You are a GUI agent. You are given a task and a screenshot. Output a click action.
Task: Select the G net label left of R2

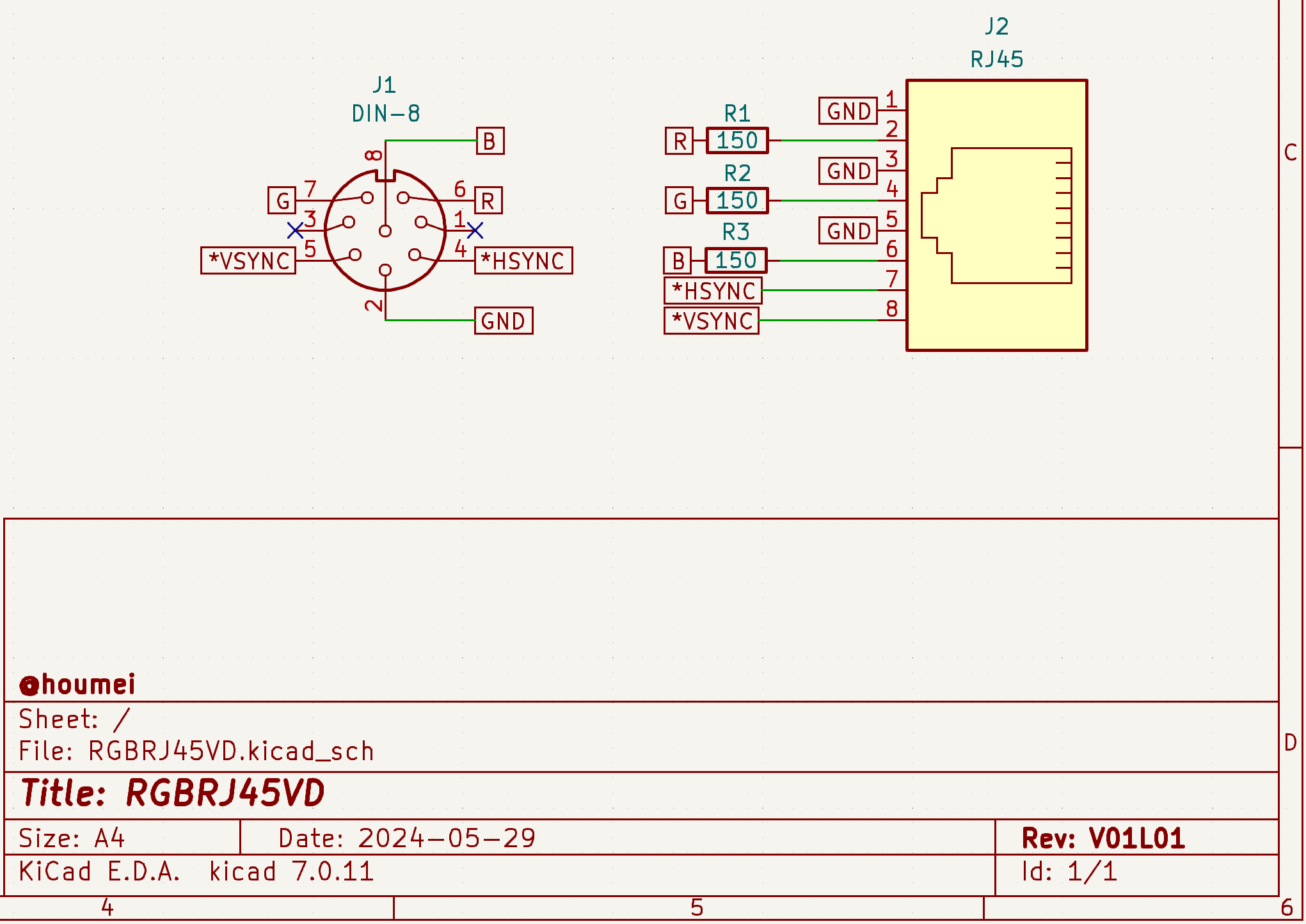click(x=678, y=200)
